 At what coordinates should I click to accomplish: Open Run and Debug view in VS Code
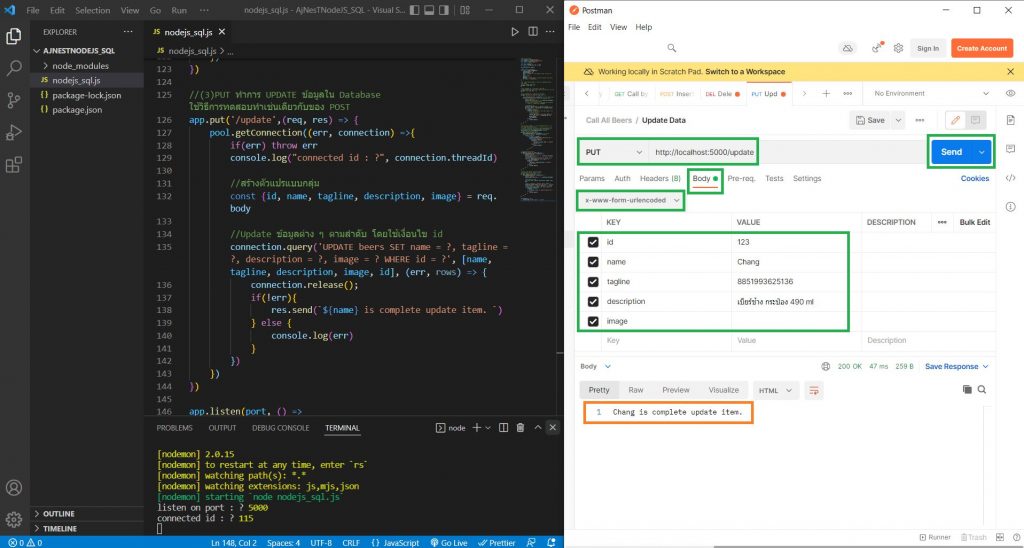[14, 133]
